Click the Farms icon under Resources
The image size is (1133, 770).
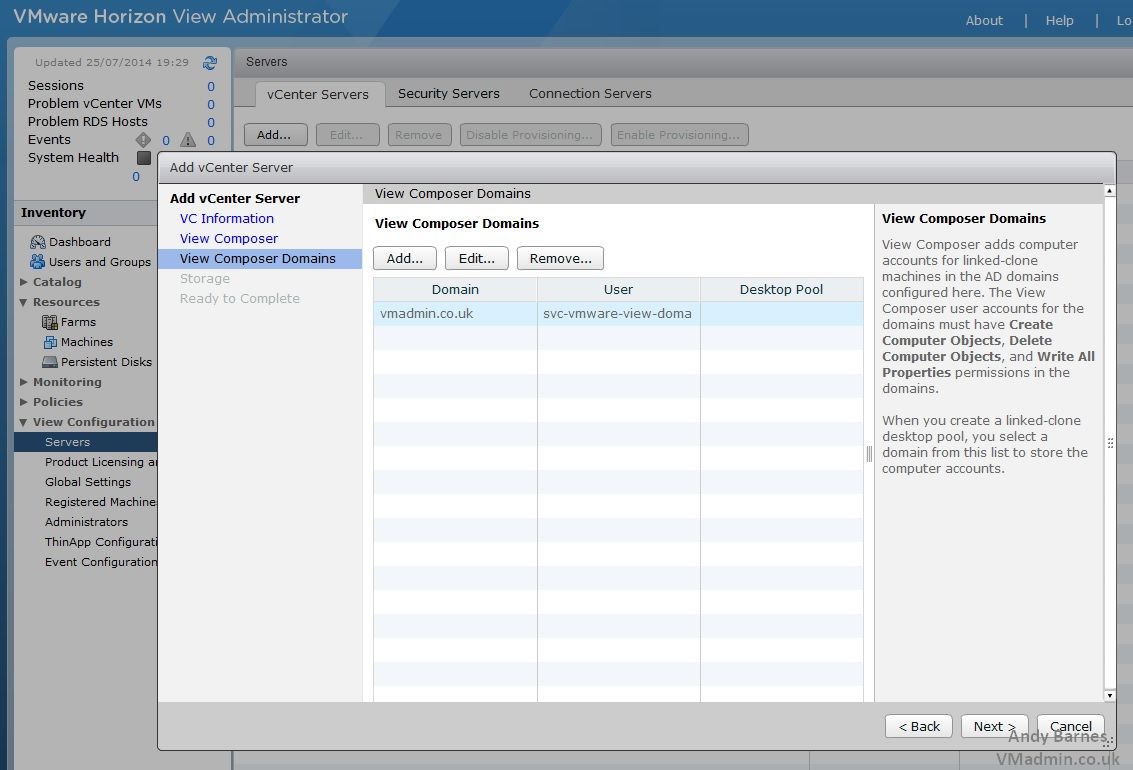50,322
